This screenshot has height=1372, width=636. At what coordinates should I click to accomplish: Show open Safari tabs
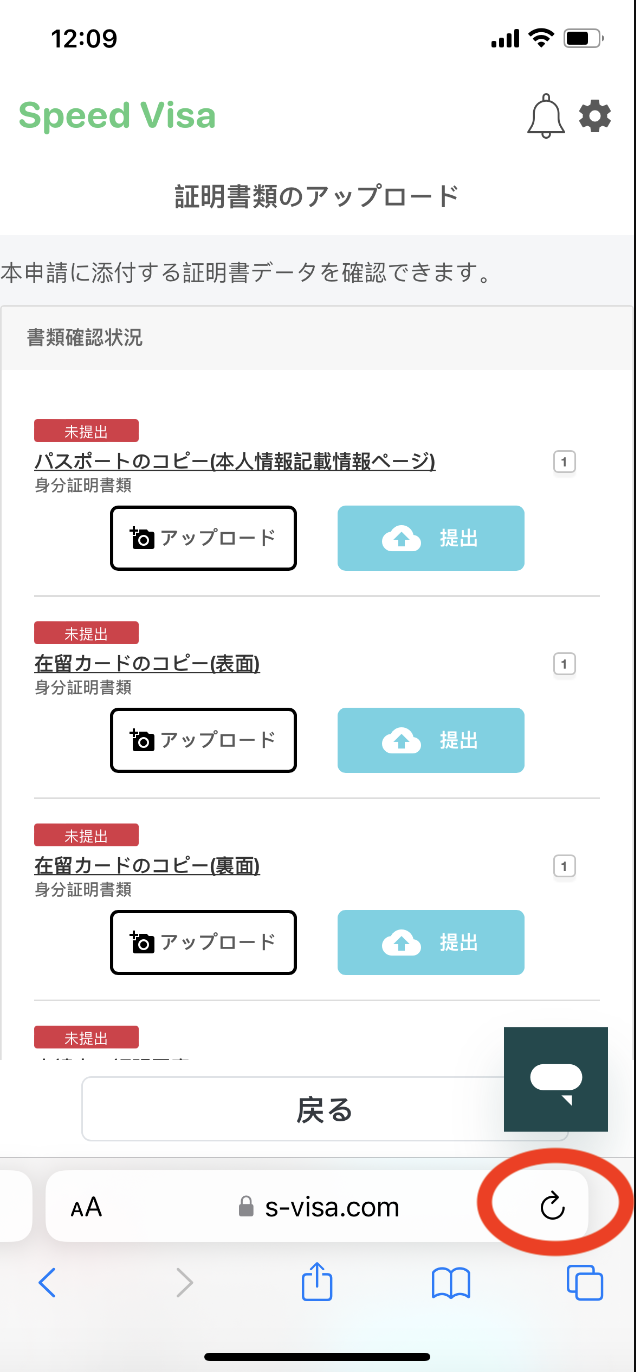(584, 1282)
